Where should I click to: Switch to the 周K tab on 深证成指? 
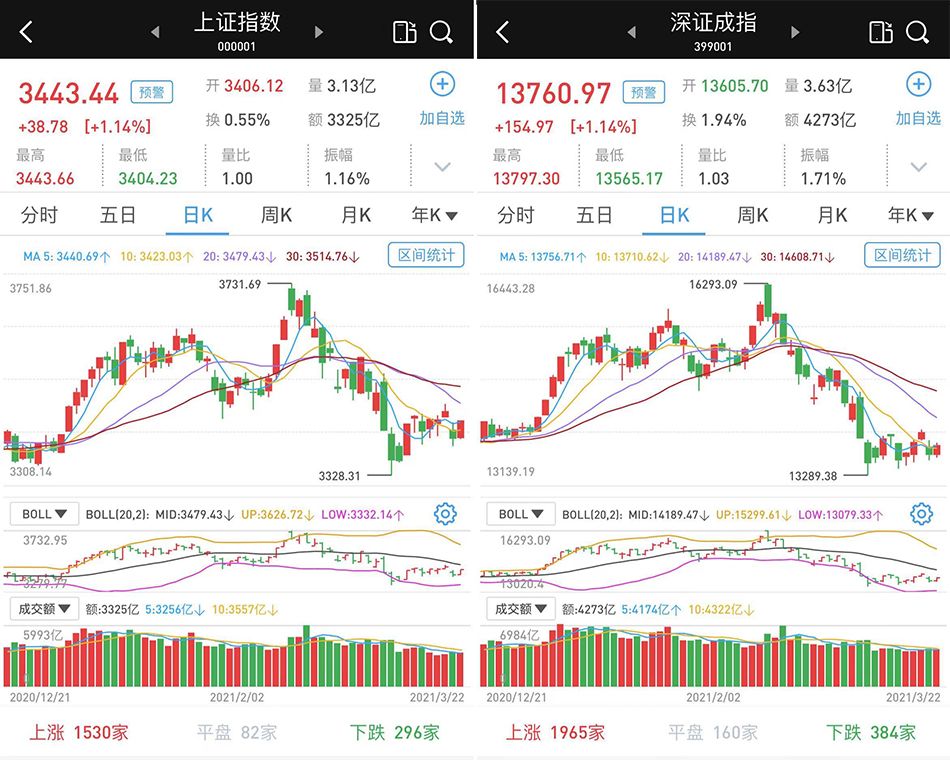pos(752,215)
